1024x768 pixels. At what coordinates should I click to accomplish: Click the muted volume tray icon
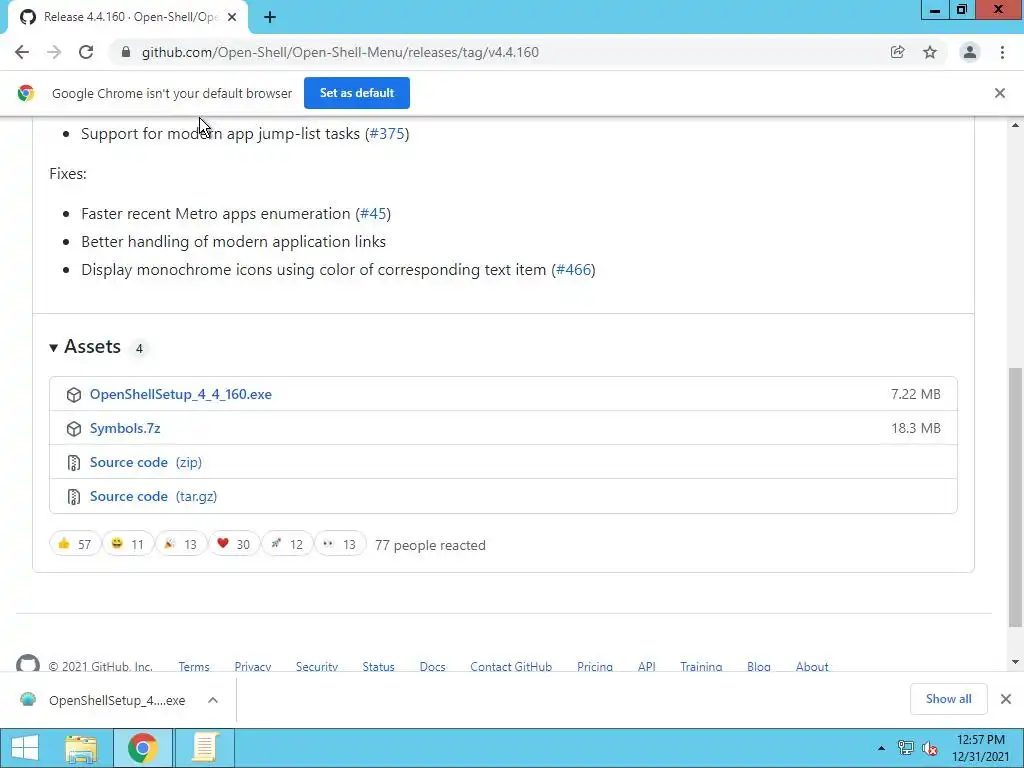tap(930, 748)
